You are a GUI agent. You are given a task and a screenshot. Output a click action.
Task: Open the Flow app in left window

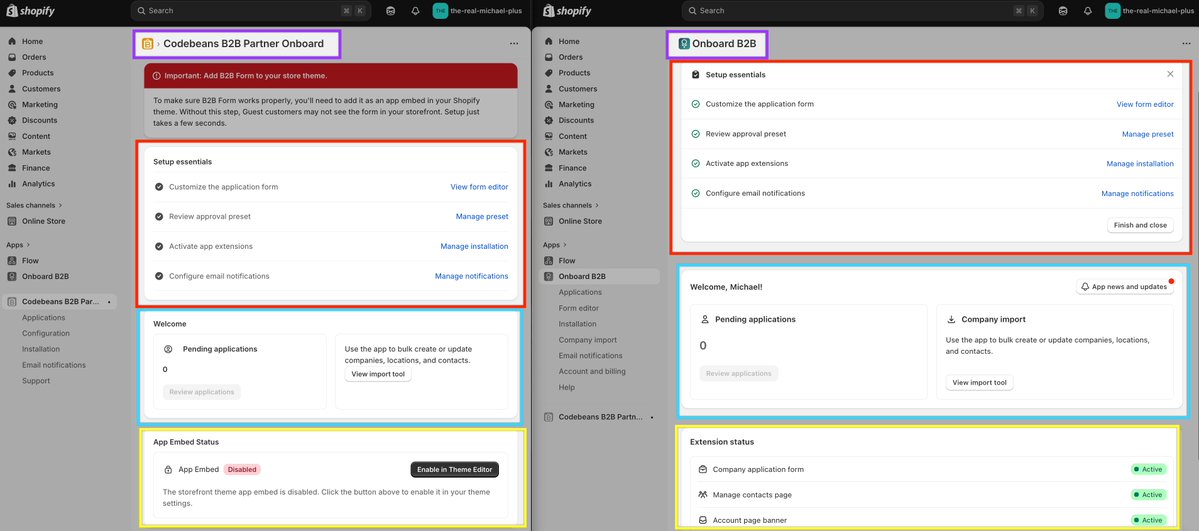31,261
